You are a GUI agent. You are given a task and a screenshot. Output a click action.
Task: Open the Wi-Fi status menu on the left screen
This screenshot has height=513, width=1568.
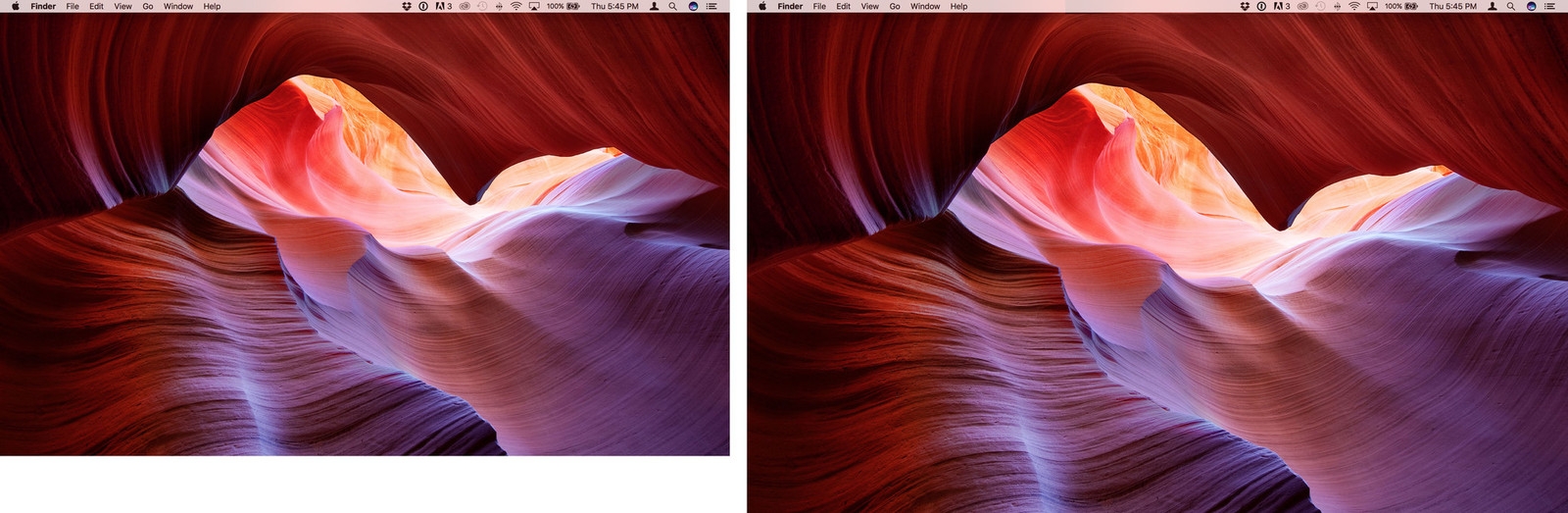515,6
